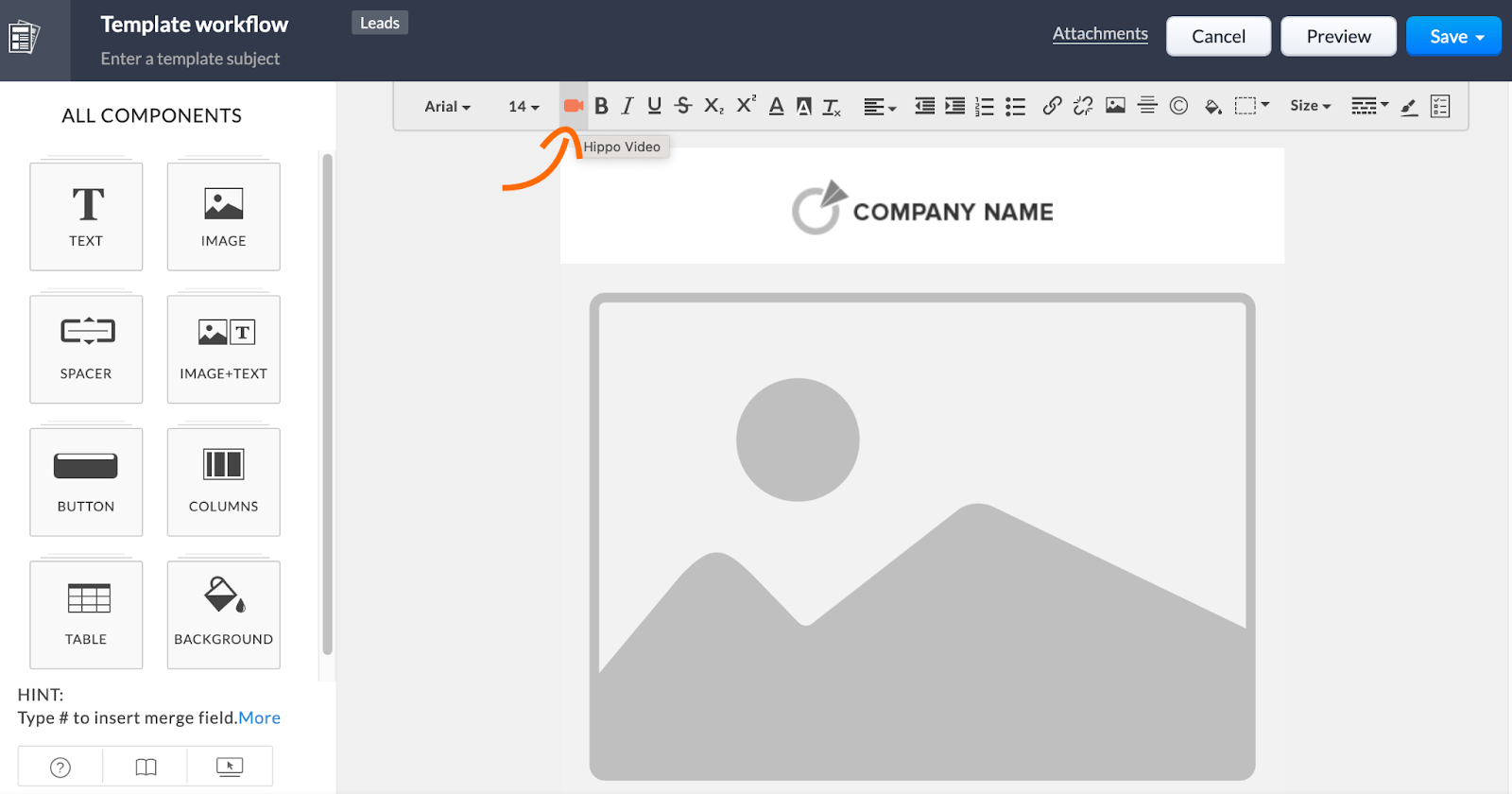Toggle italic formatting
The height and width of the screenshot is (794, 1512).
(627, 106)
